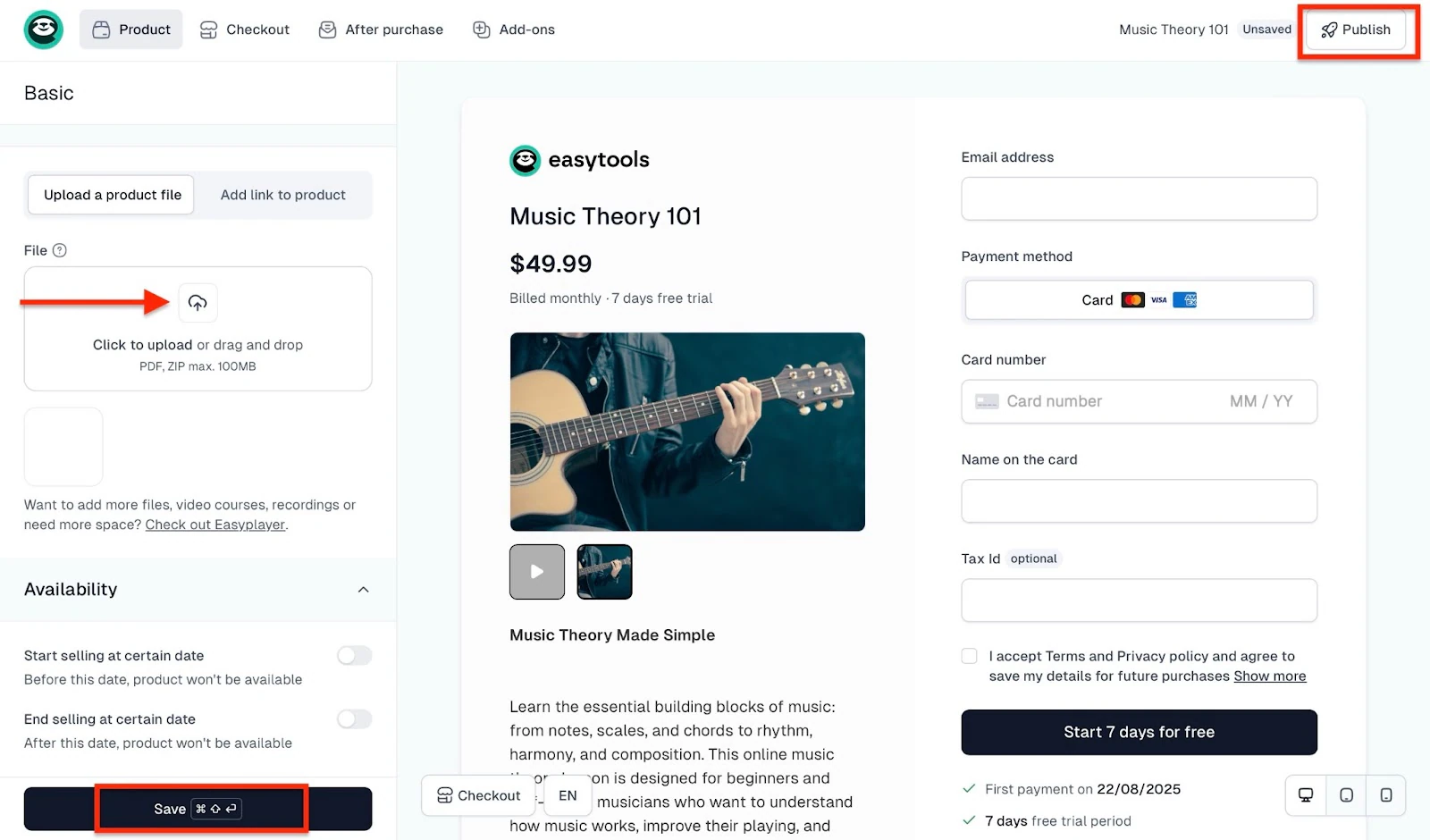The image size is (1430, 840).
Task: Click the help question mark next to File
Action: coord(60,250)
